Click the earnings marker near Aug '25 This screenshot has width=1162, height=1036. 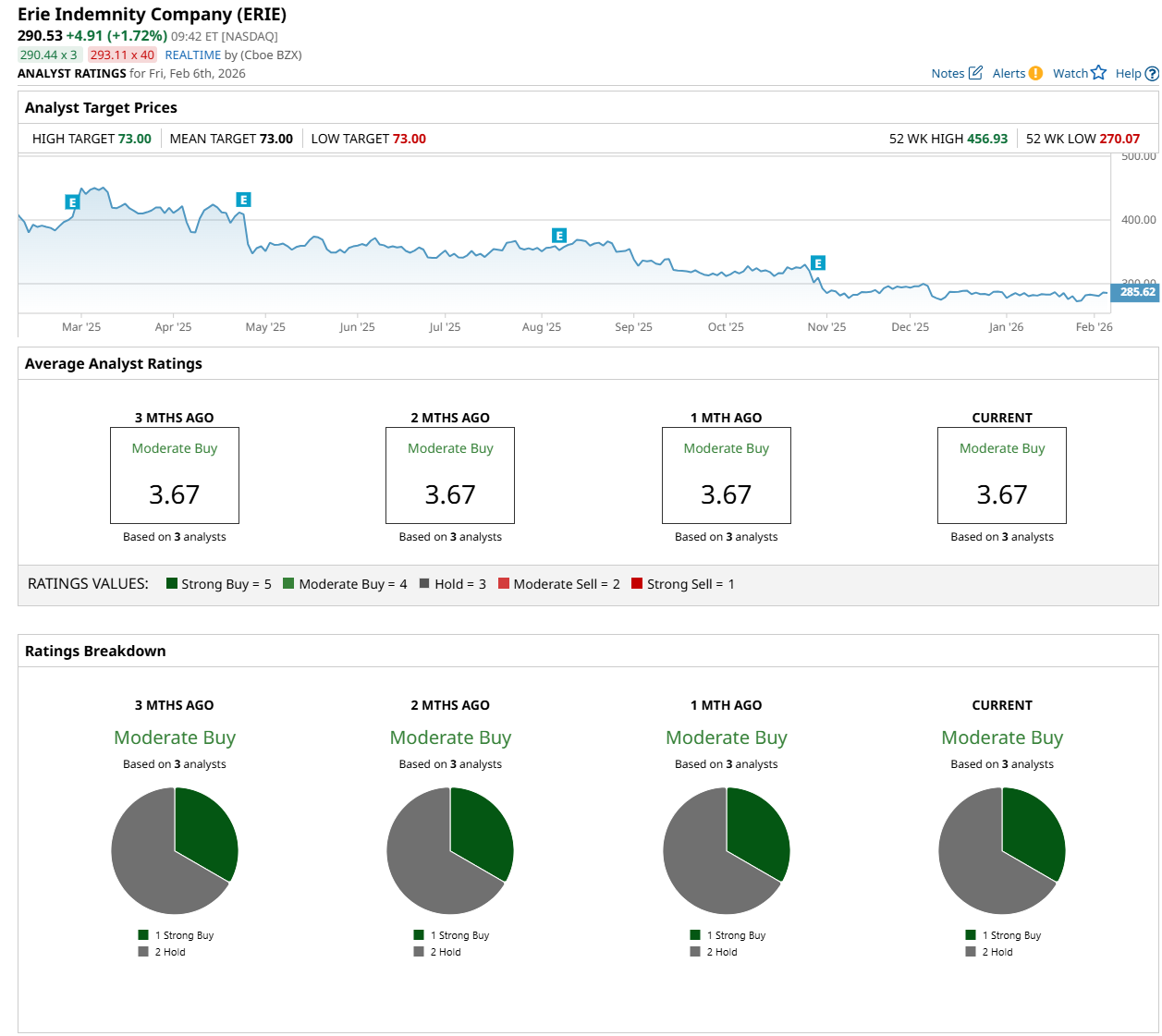click(x=558, y=236)
